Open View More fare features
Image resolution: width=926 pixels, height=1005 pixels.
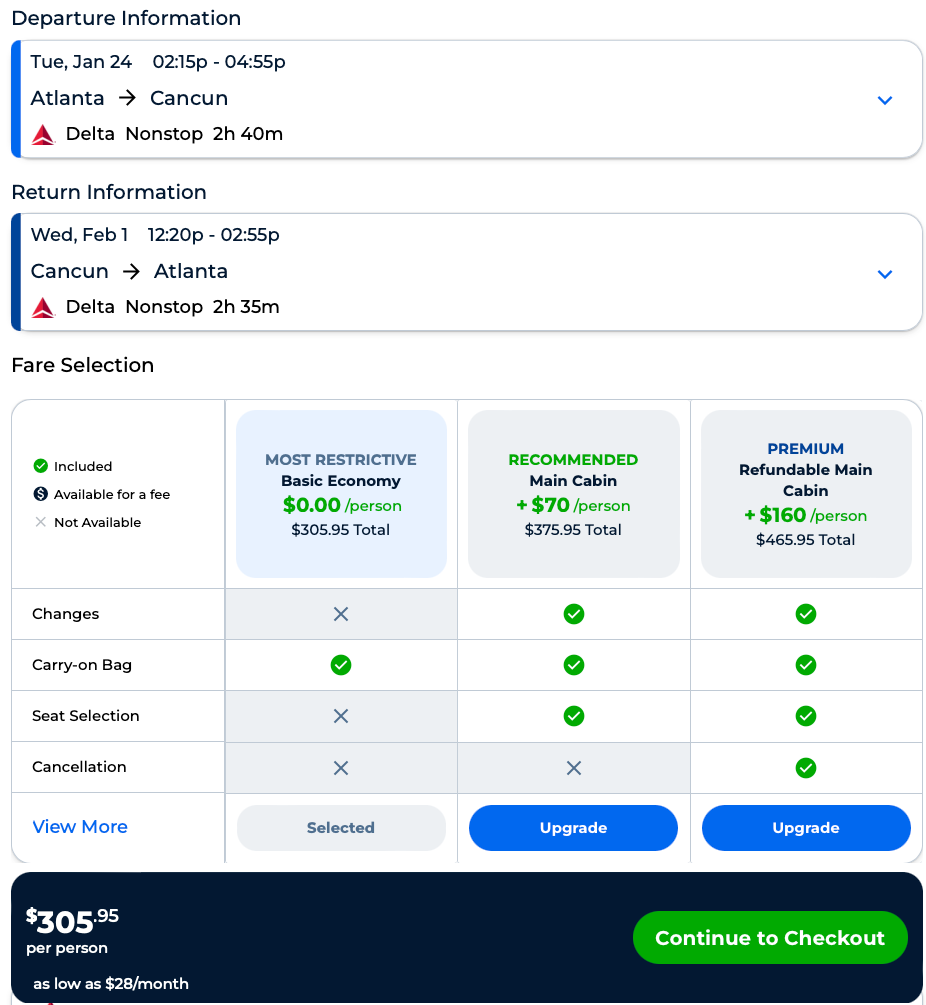tap(80, 827)
